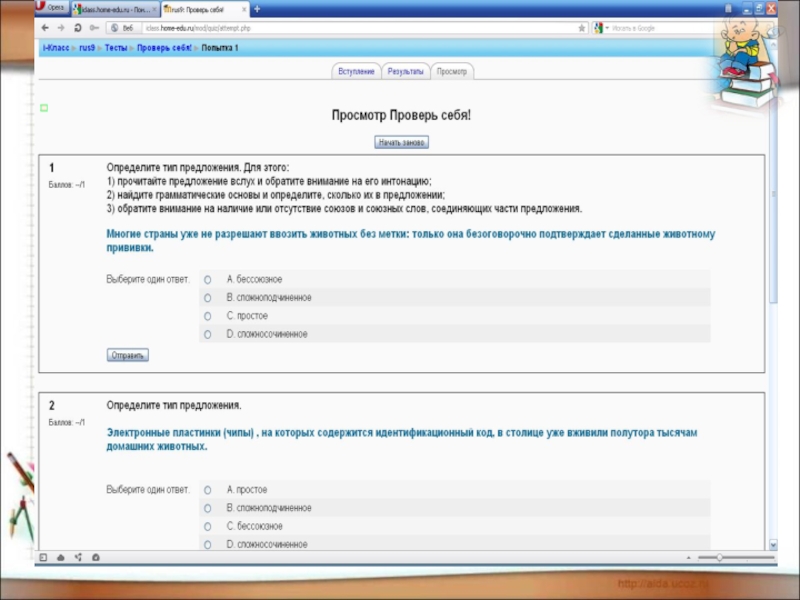Viewport: 800px width, 600px height.
Task: Click the address bar URL field
Action: 350,28
